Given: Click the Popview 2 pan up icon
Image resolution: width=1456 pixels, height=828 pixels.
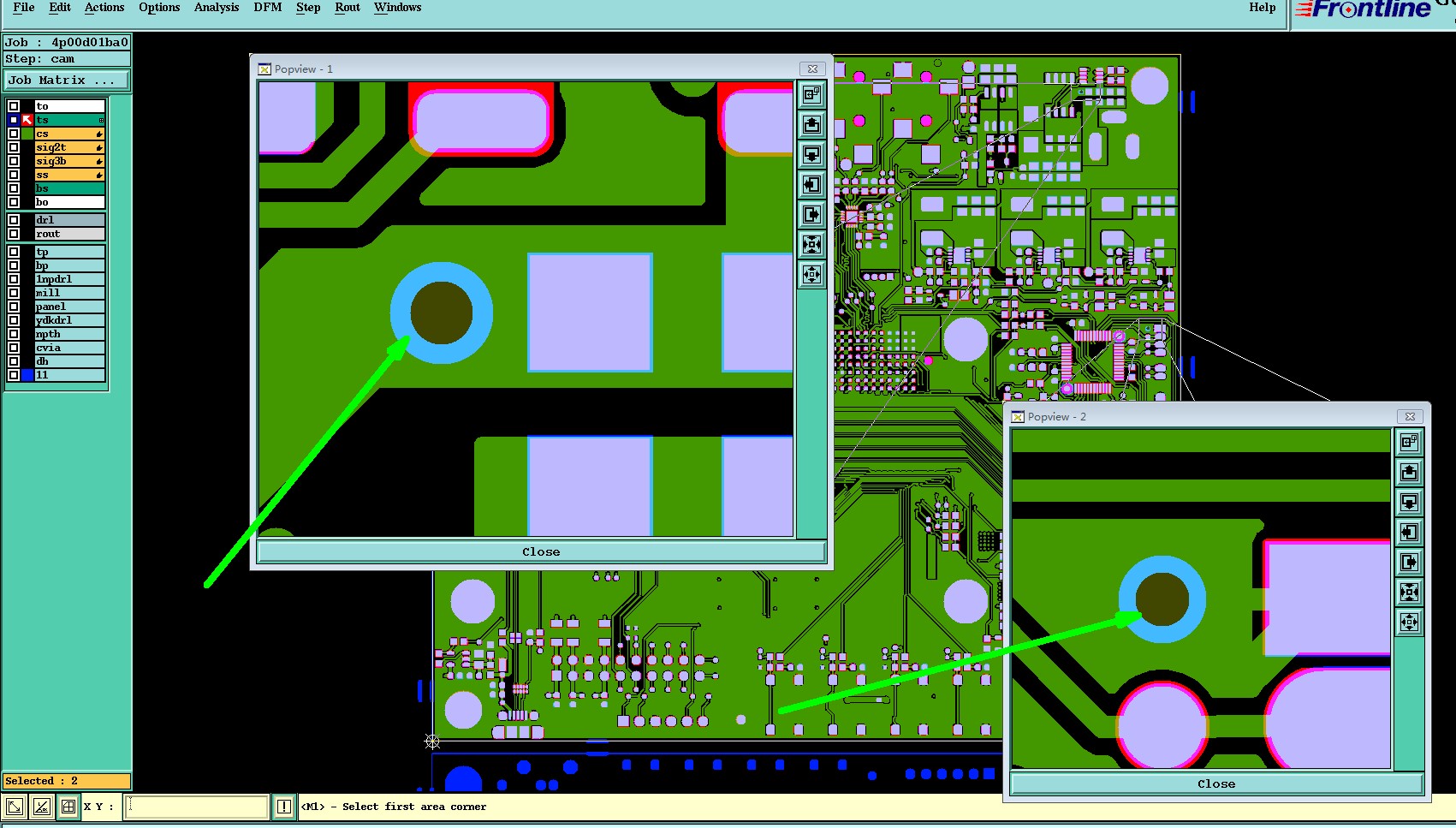Looking at the screenshot, I should pyautogui.click(x=1409, y=473).
